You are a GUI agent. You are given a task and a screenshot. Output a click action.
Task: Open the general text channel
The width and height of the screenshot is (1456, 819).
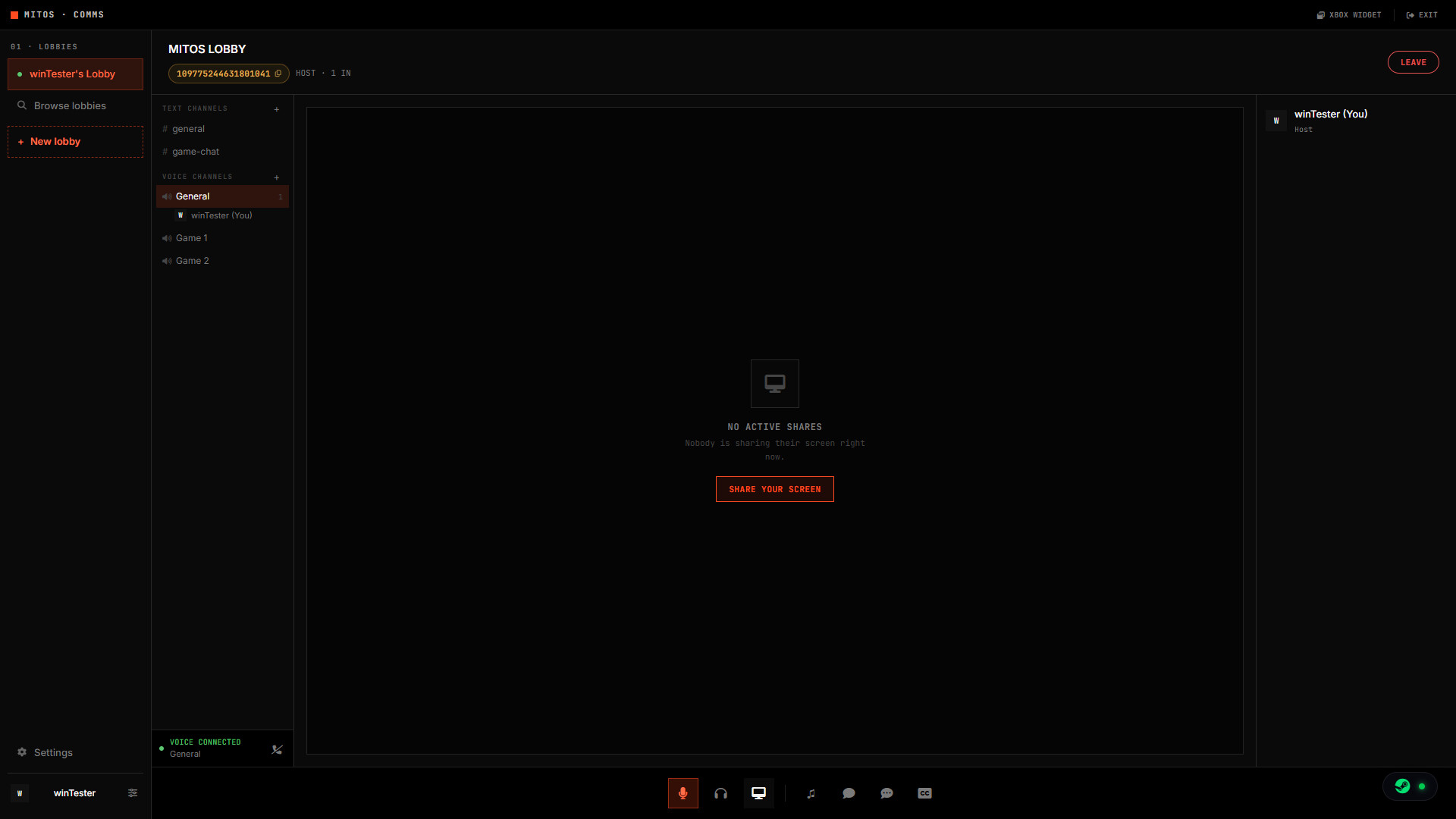coord(222,129)
